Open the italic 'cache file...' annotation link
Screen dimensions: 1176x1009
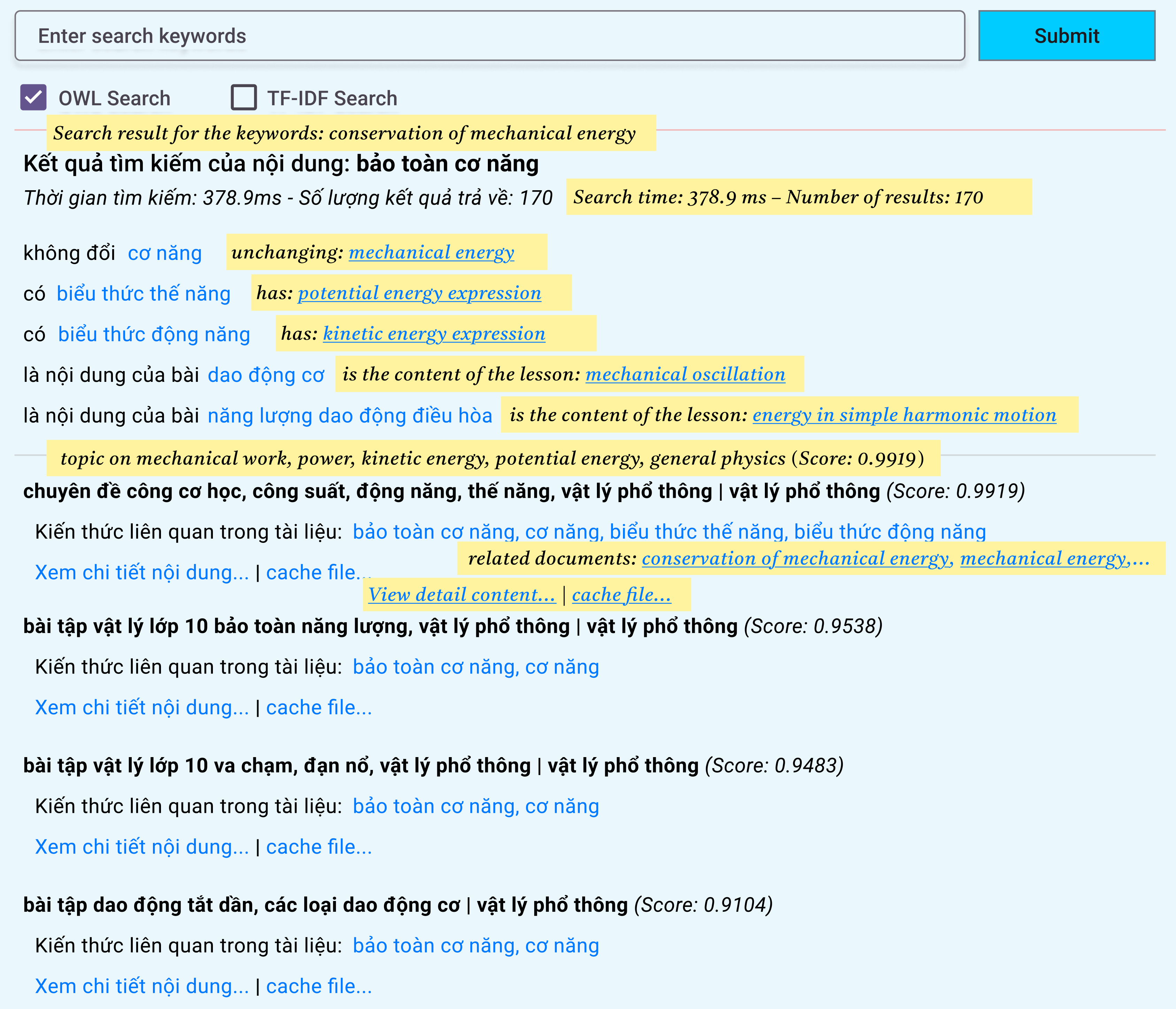[x=621, y=595]
